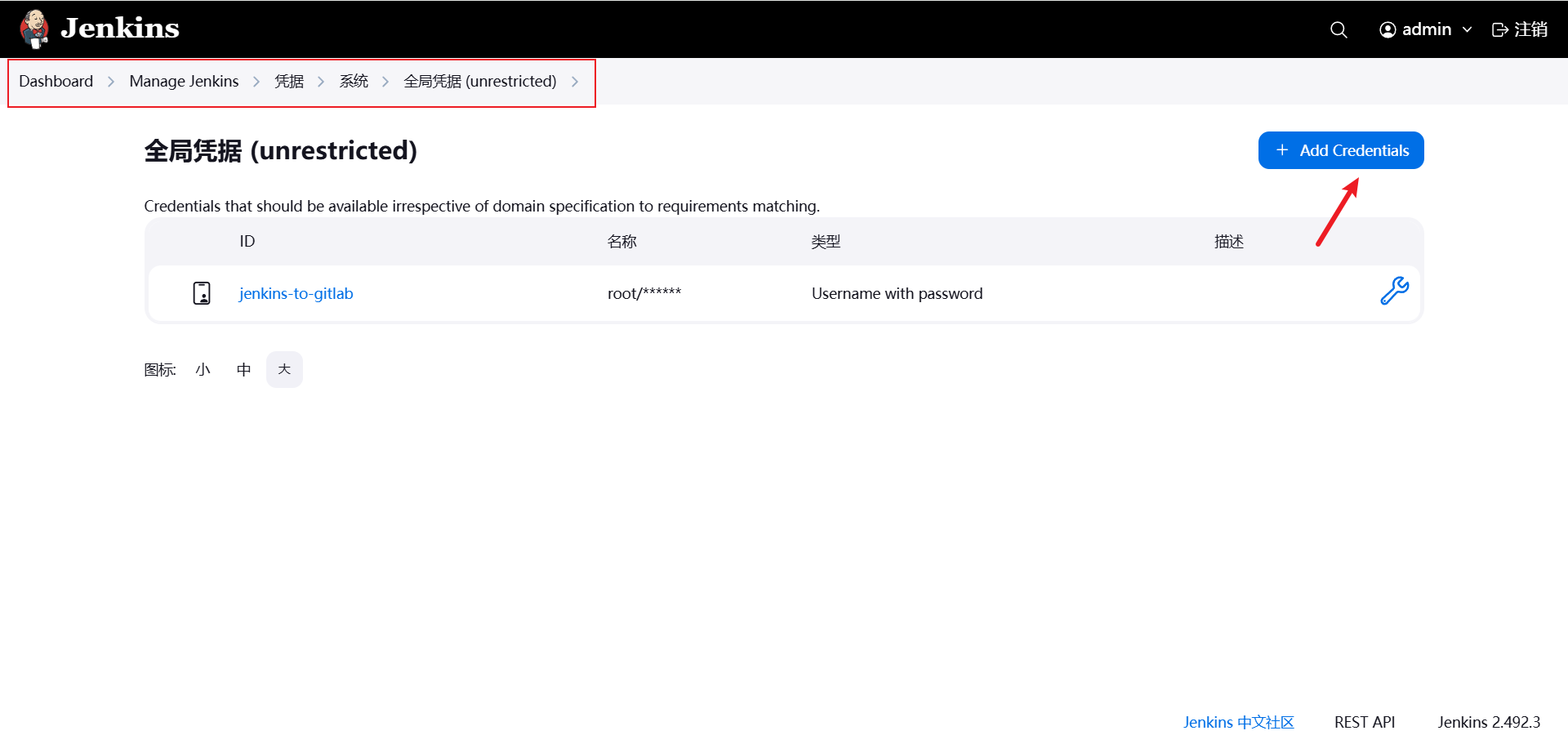Select small icon size 小
The width and height of the screenshot is (1568, 753).
click(203, 370)
